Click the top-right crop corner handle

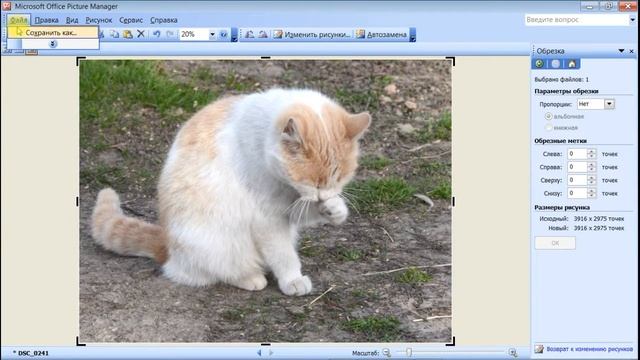click(x=451, y=61)
